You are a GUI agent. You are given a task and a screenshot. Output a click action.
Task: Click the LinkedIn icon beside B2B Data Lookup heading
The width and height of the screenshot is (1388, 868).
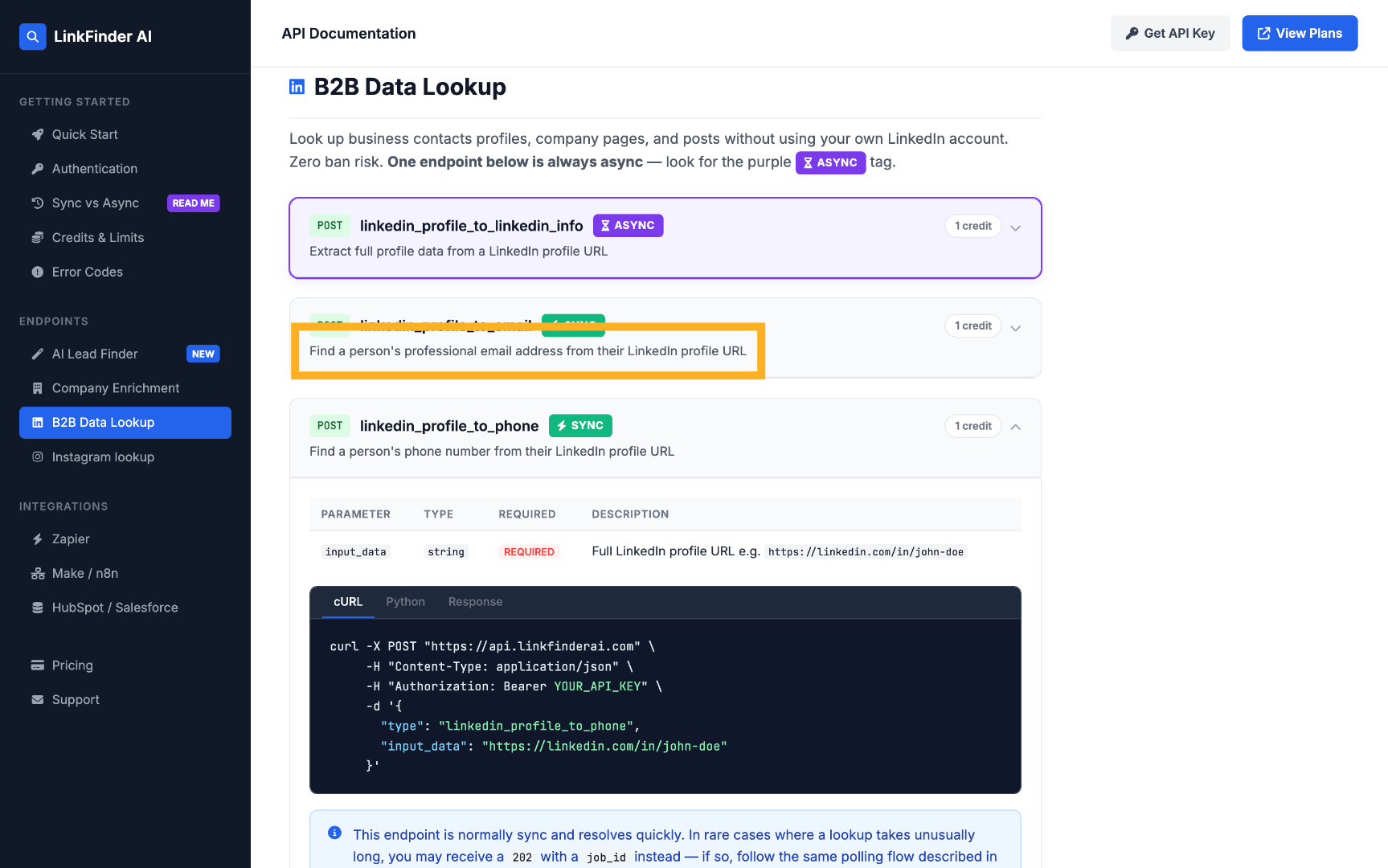pos(297,87)
